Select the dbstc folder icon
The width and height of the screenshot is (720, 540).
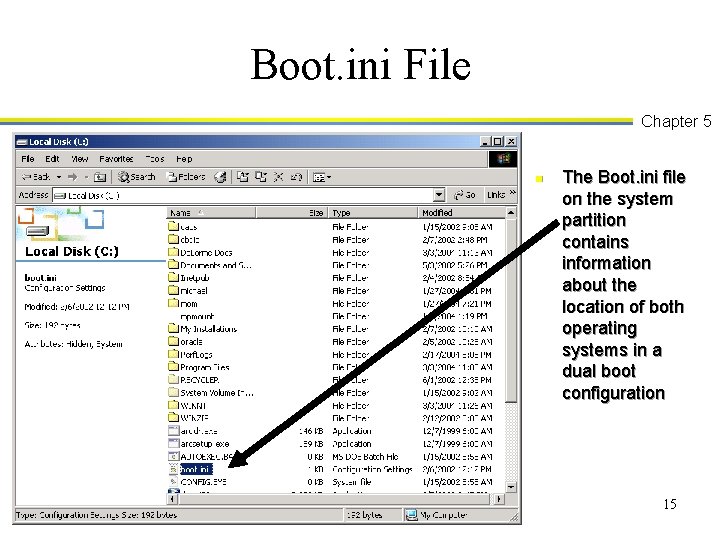click(174, 239)
